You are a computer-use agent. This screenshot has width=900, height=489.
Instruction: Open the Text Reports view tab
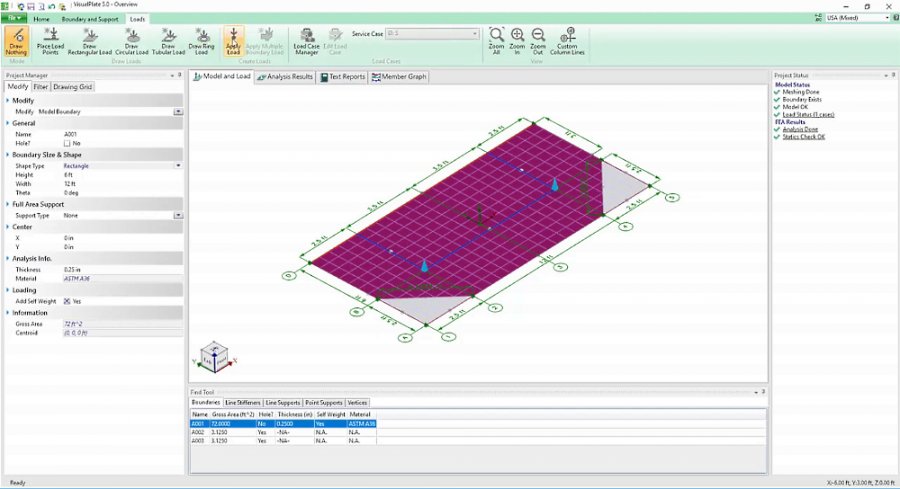click(343, 76)
